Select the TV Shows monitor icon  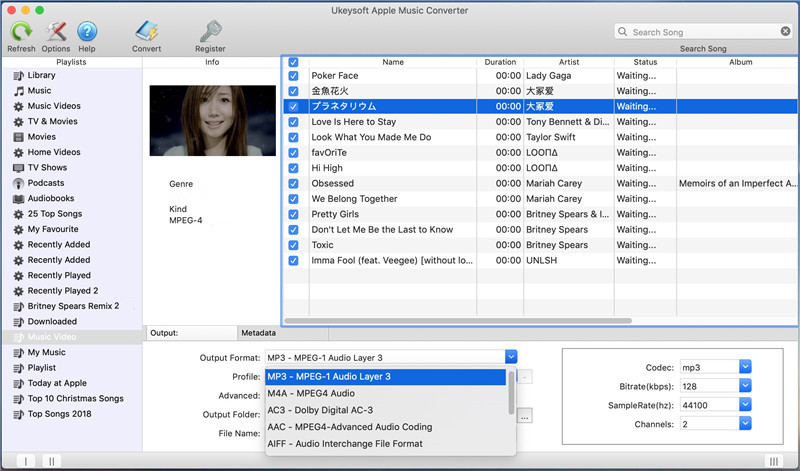18,168
